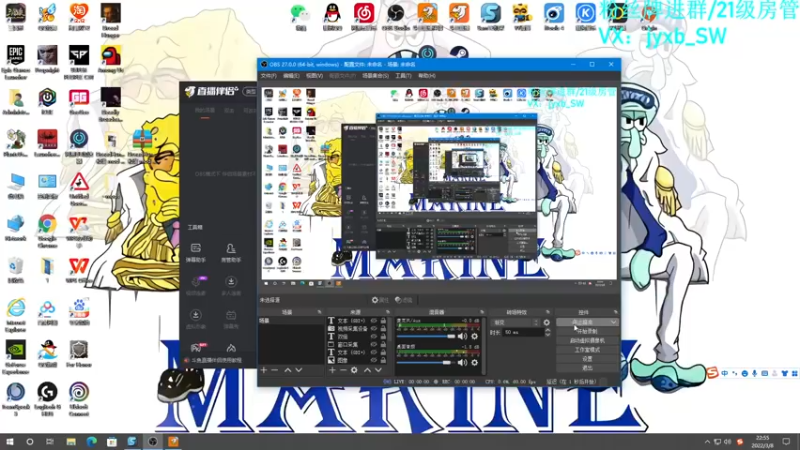Remove the selected scene with minus icon
This screenshot has height=450, width=800.
click(274, 370)
